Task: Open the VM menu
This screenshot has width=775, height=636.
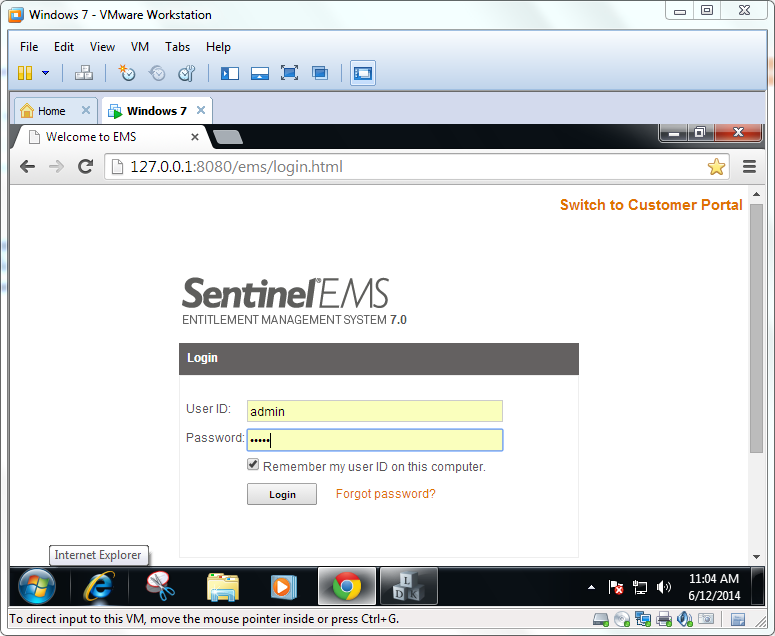Action: [x=140, y=47]
